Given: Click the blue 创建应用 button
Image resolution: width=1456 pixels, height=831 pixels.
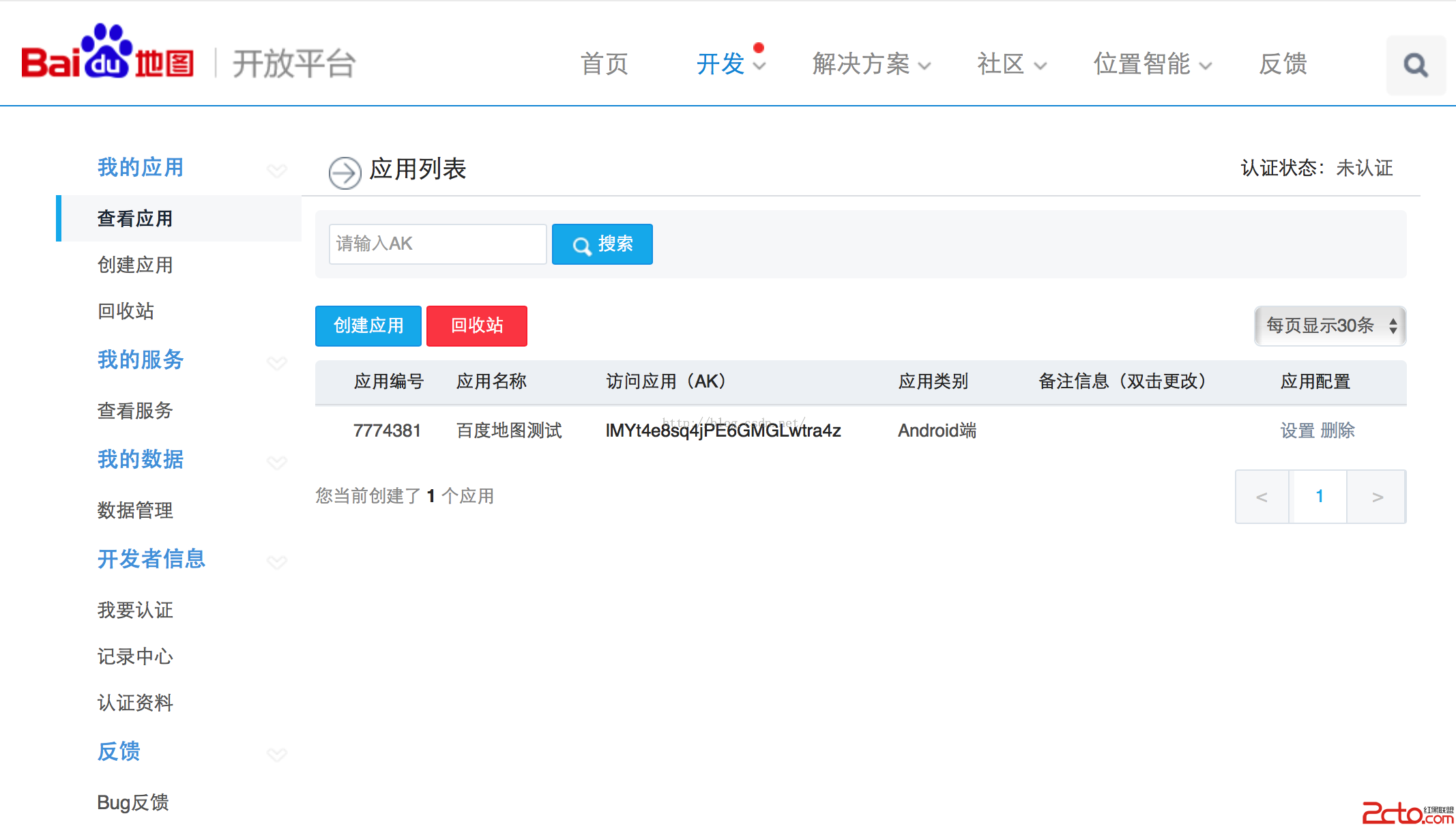Looking at the screenshot, I should [368, 325].
